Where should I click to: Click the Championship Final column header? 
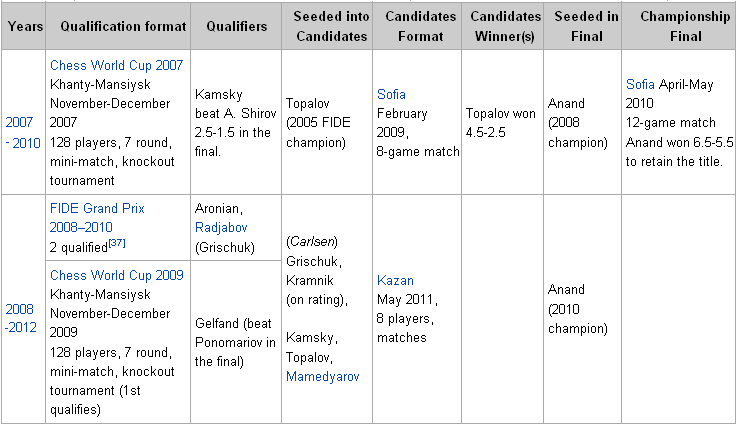coord(676,26)
